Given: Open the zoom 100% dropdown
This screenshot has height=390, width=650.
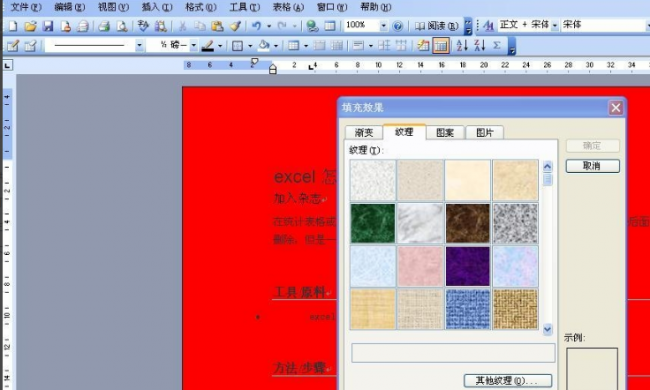Looking at the screenshot, I should tap(383, 26).
